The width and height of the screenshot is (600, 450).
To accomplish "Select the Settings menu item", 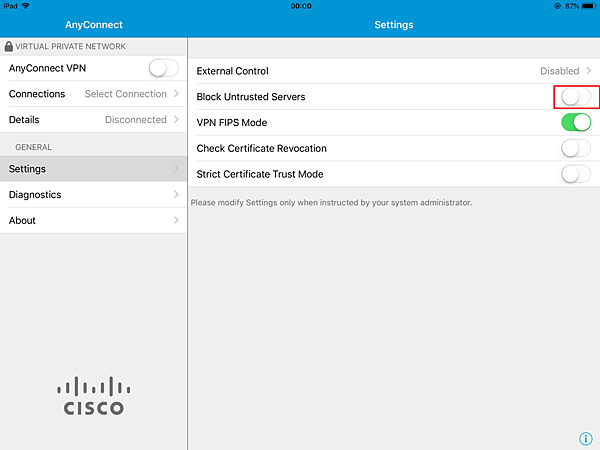I will pos(93,168).
